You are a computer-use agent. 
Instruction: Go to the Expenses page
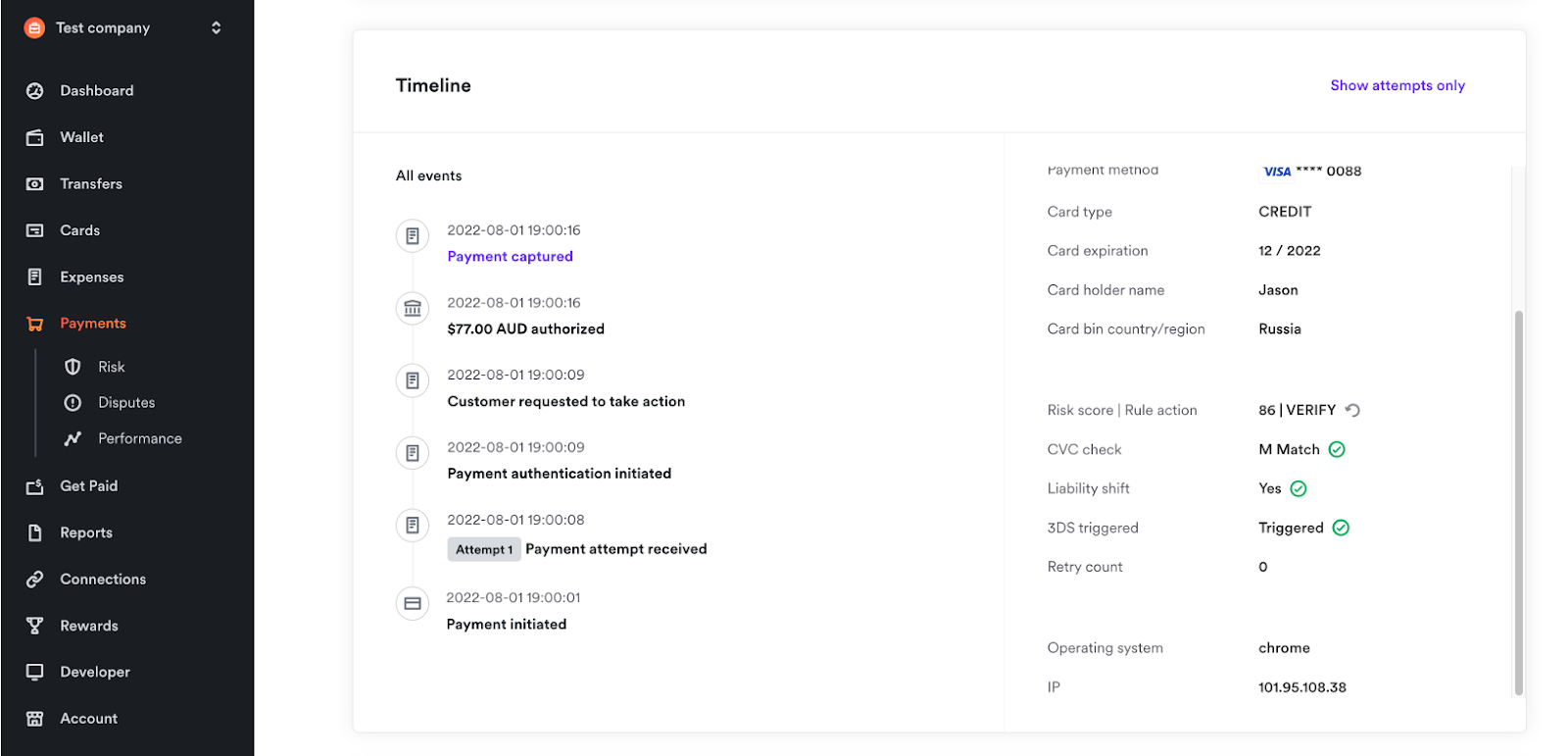tap(92, 277)
